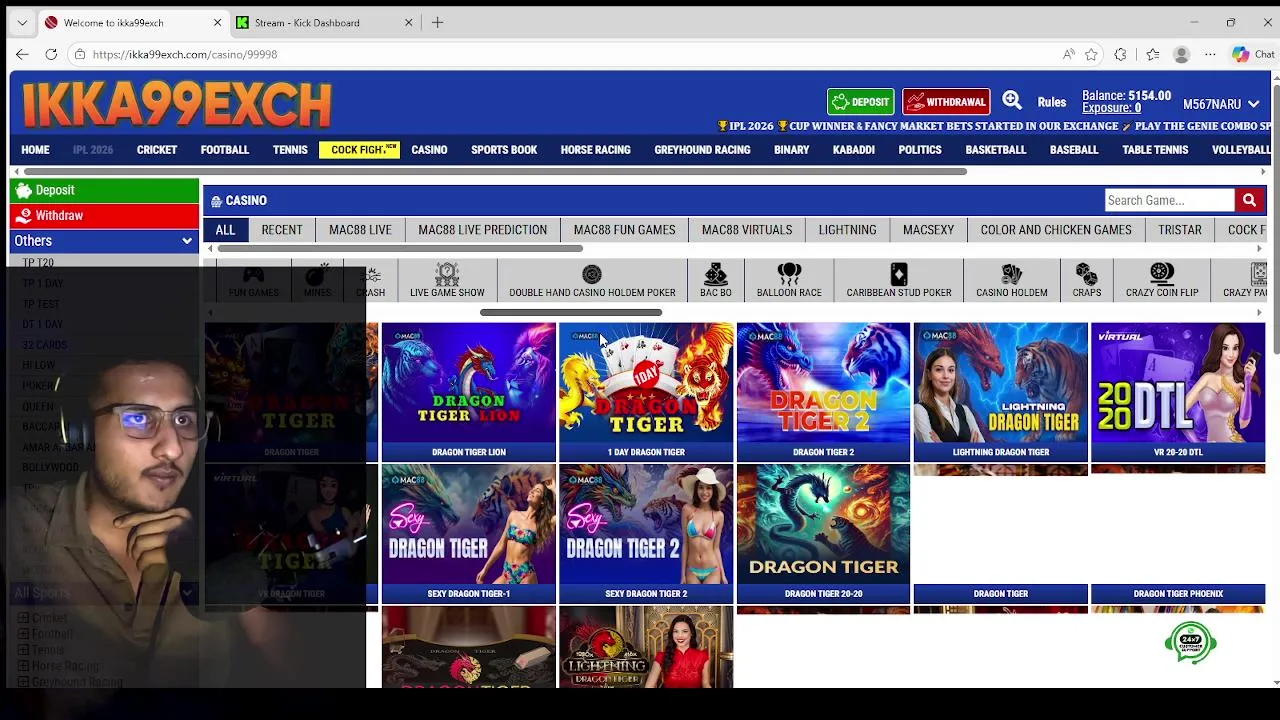Image resolution: width=1280 pixels, height=720 pixels.
Task: Open the Read aloud icon
Action: (1068, 54)
